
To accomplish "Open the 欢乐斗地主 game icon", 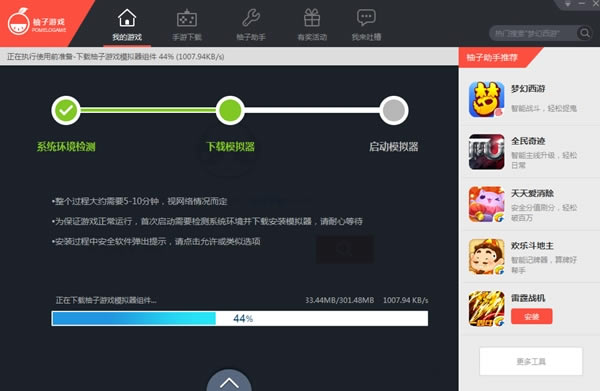I will 486,256.
